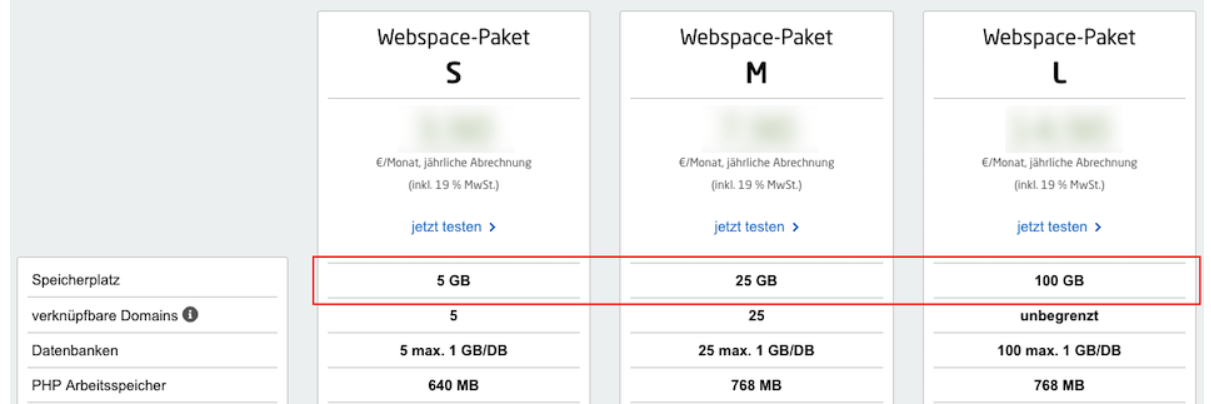Click 'jetzt testen' for Webspace-Paket S

click(x=453, y=227)
